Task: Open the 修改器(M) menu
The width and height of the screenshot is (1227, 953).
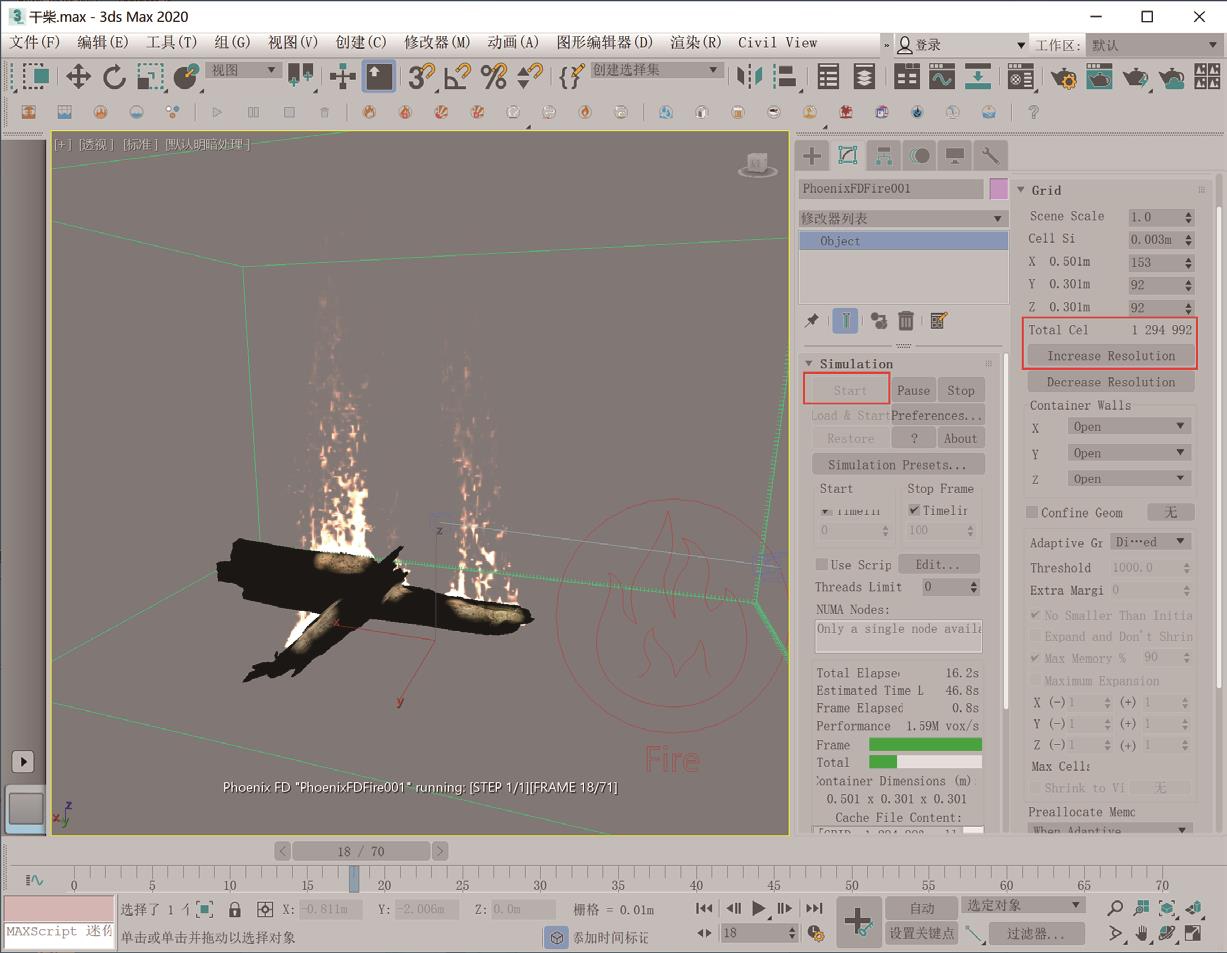Action: pyautogui.click(x=437, y=42)
